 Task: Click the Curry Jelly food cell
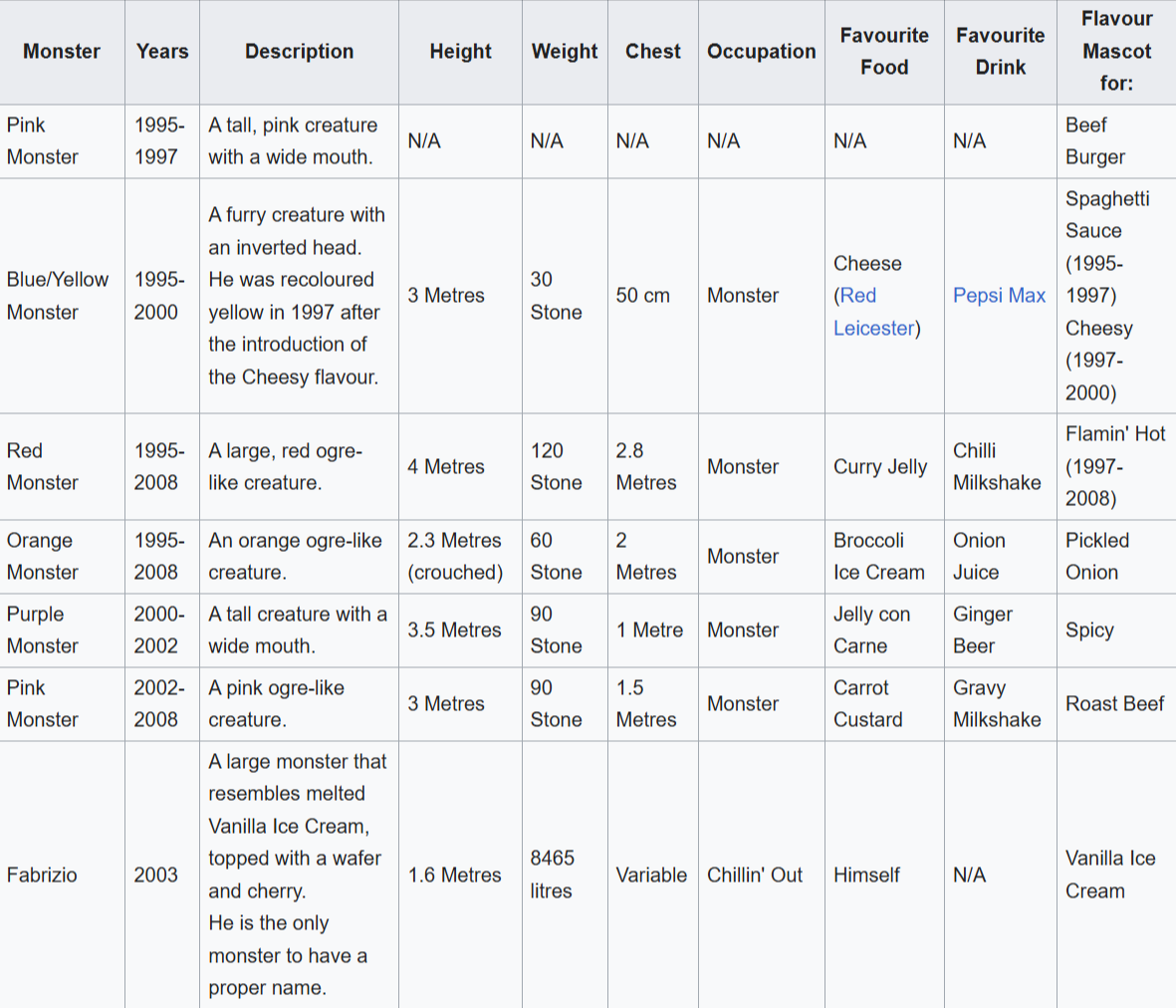click(x=884, y=466)
